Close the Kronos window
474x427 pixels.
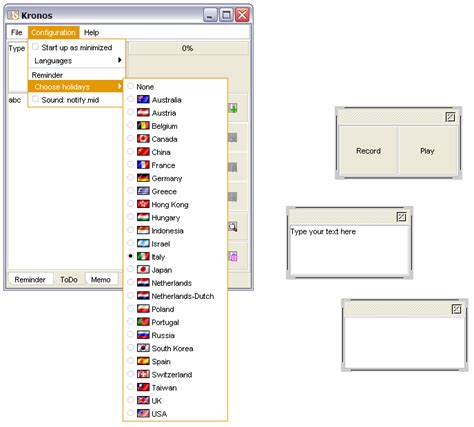point(242,15)
